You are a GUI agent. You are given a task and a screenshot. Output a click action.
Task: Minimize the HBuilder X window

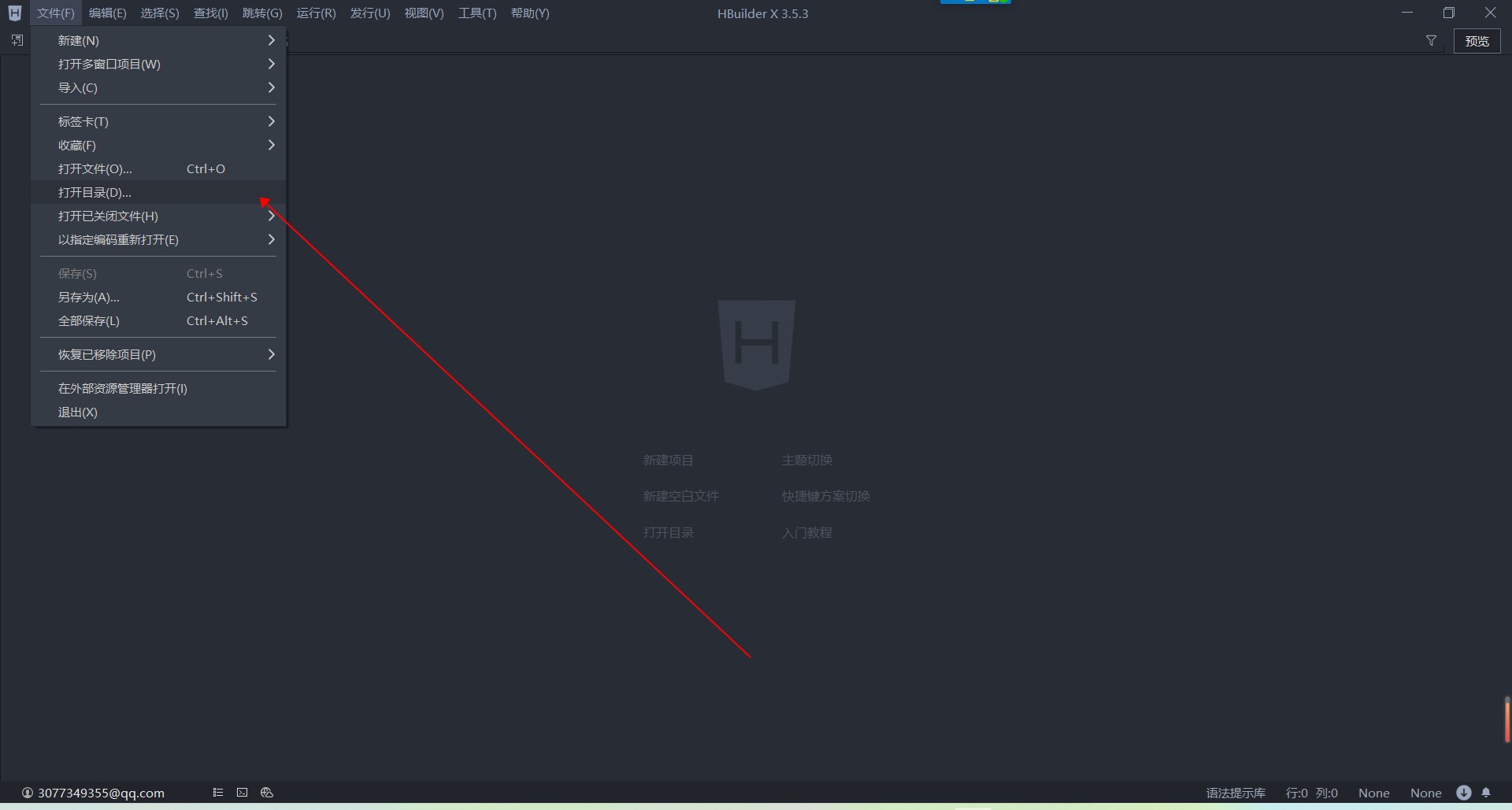1406,13
